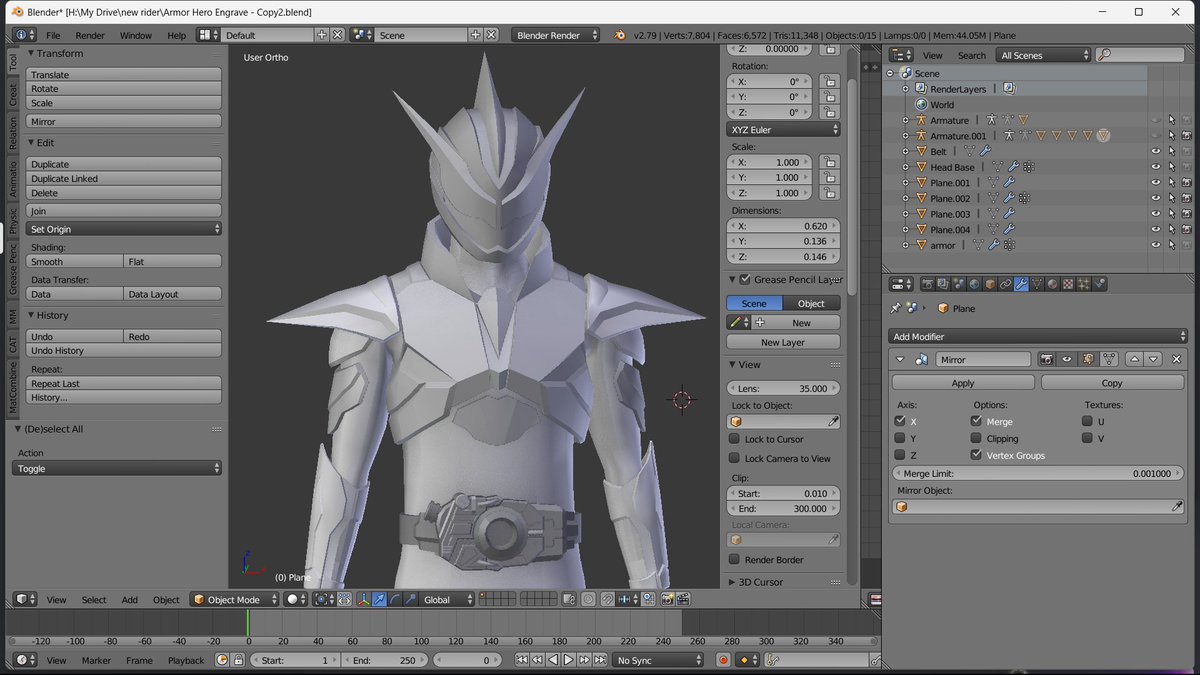Open the Particles properties tab
Screen dimensions: 1200x675
pos(1084,284)
